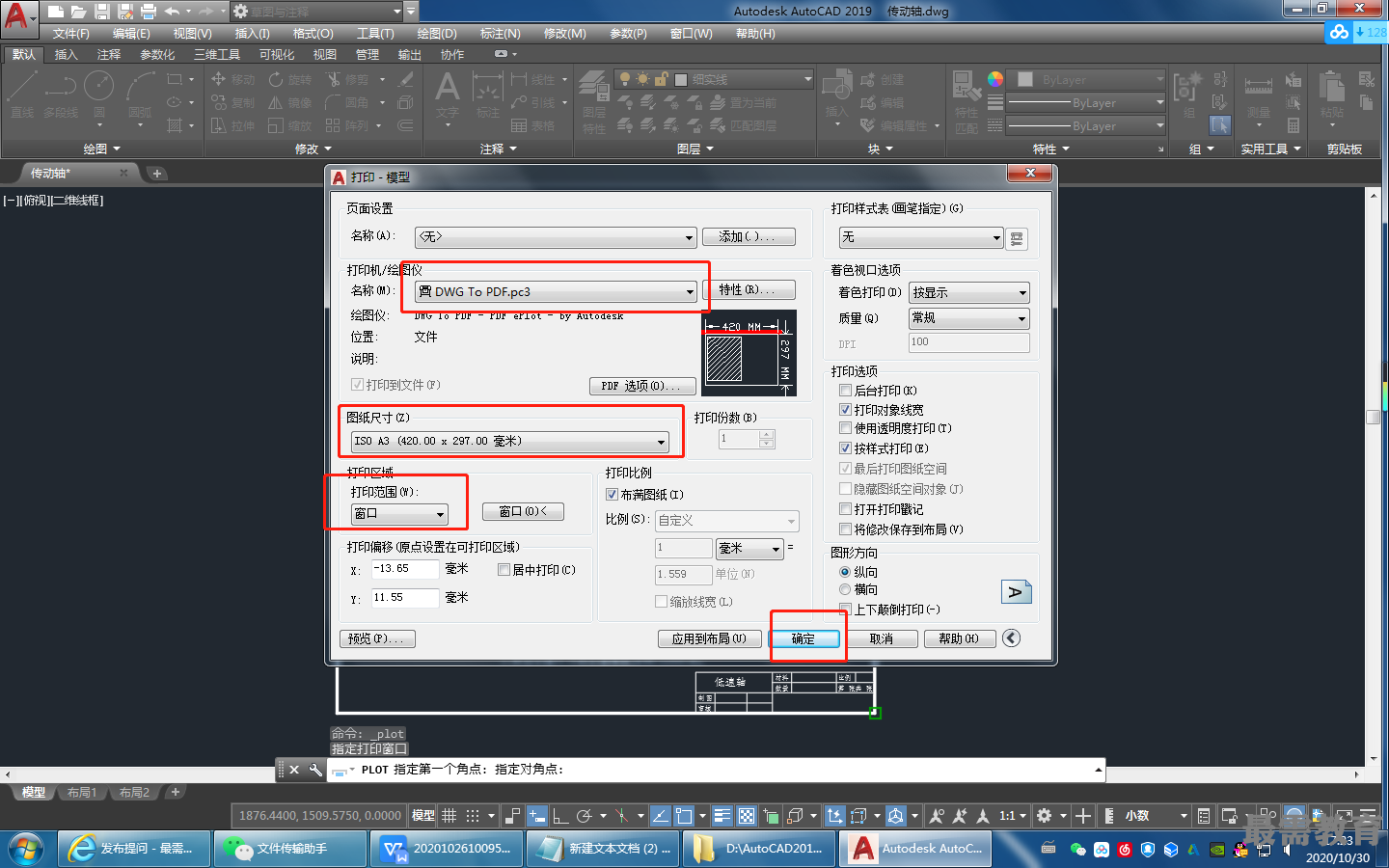Click the command line customize wrench icon
The image size is (1389, 868).
coord(315,770)
